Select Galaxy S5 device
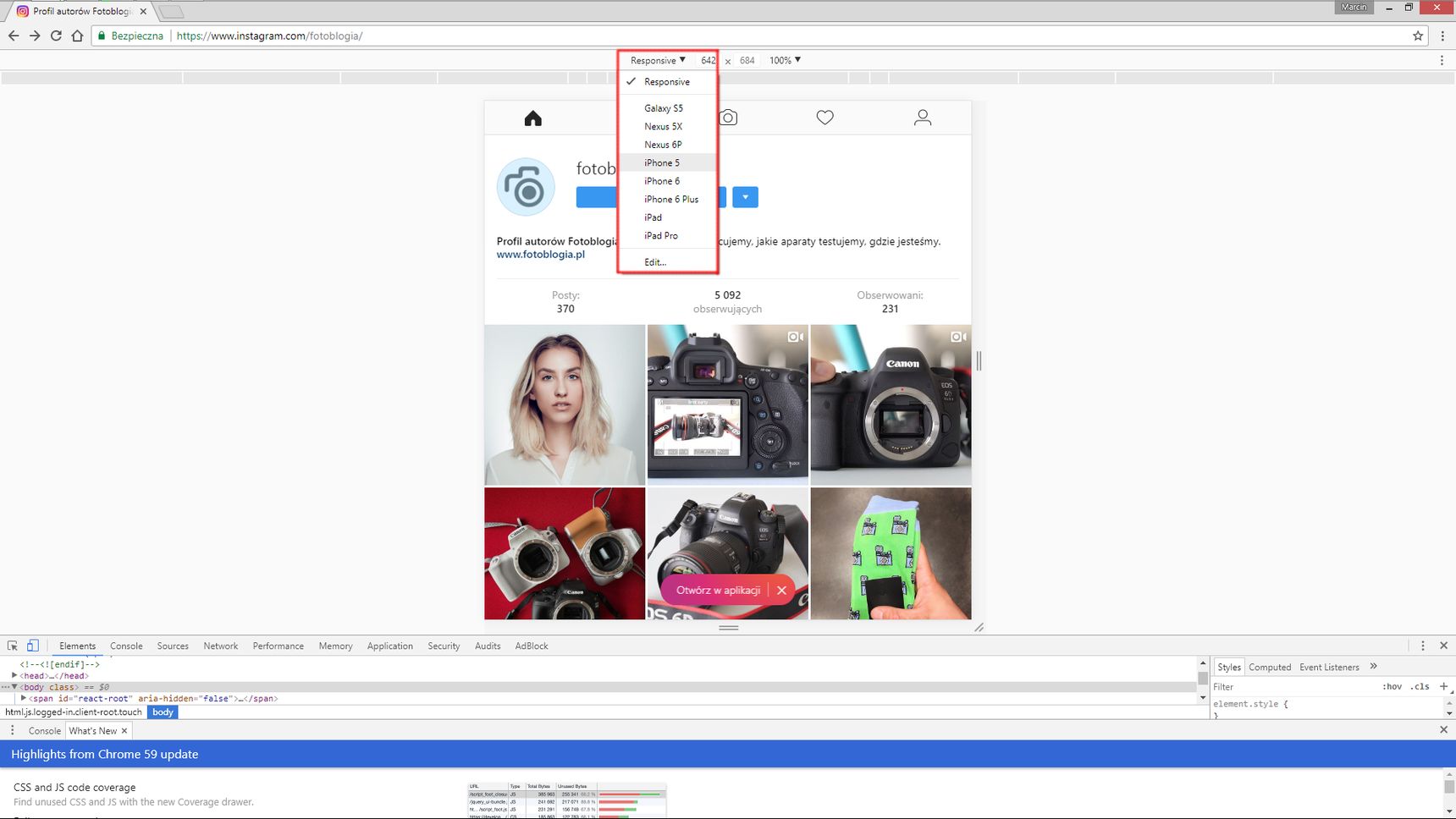 tap(668, 108)
